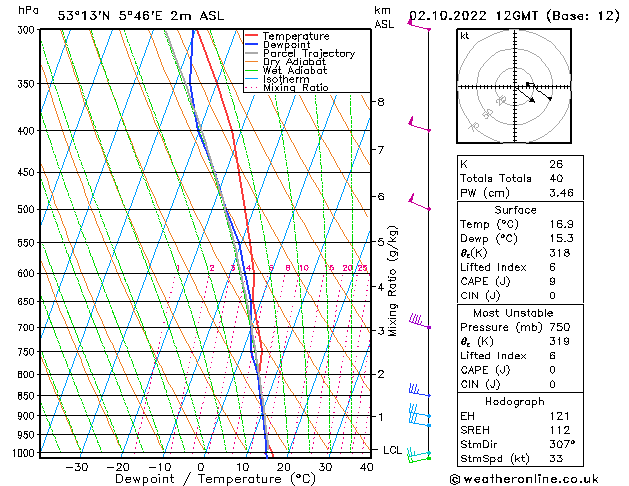Click the LCL level marker label

click(x=392, y=450)
